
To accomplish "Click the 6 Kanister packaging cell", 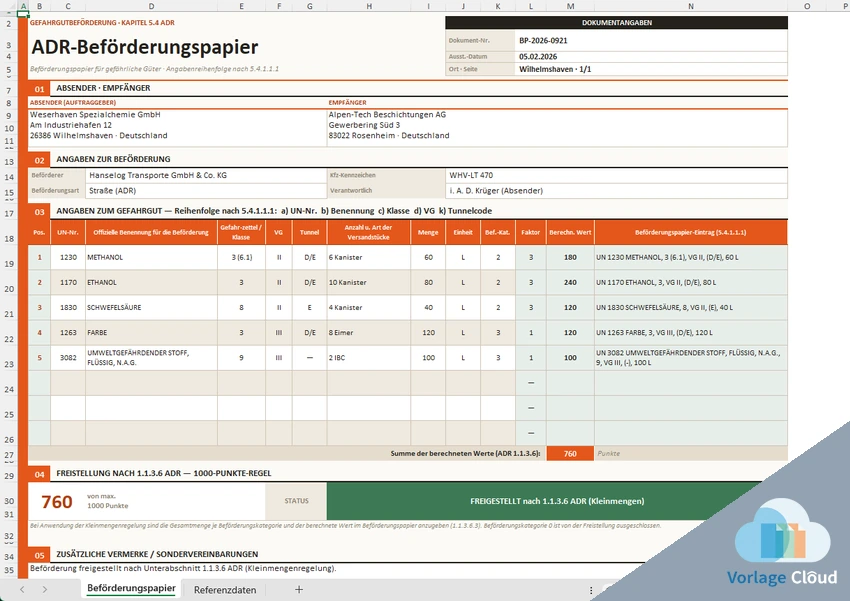I will (369, 257).
